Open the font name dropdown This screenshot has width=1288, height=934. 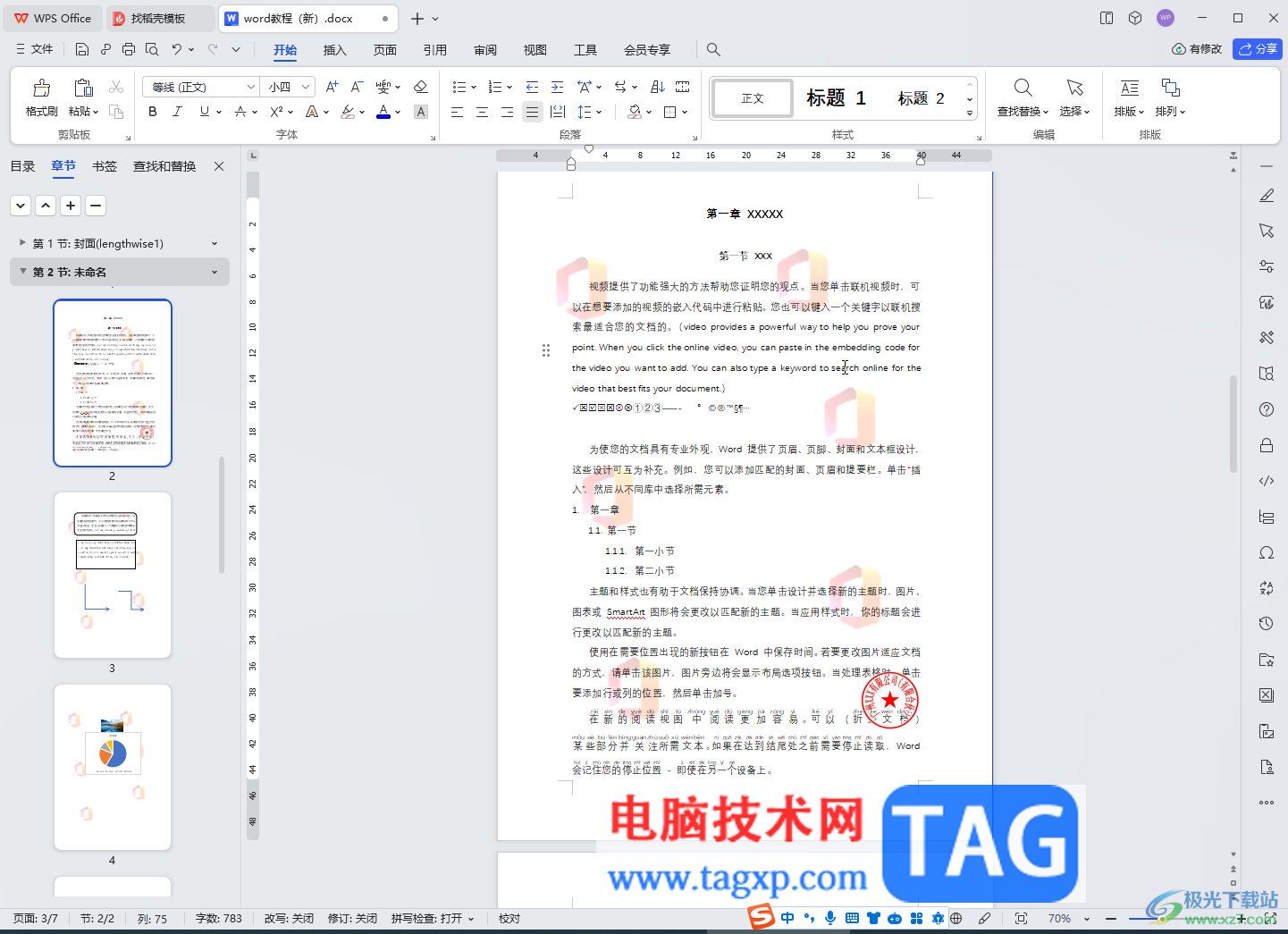pos(250,87)
